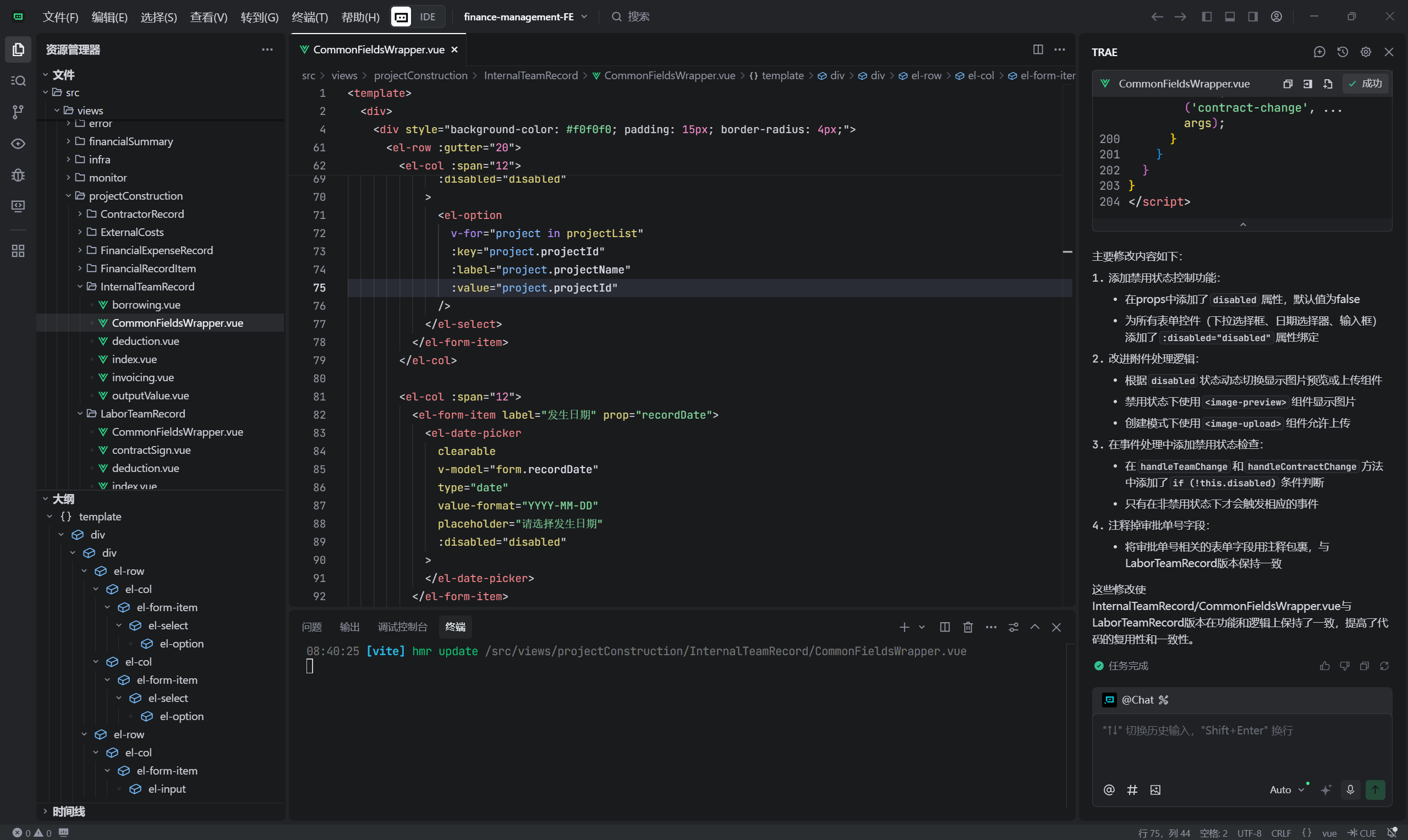Start a new chat in TRAE panel
This screenshot has height=840, width=1408.
1319,52
